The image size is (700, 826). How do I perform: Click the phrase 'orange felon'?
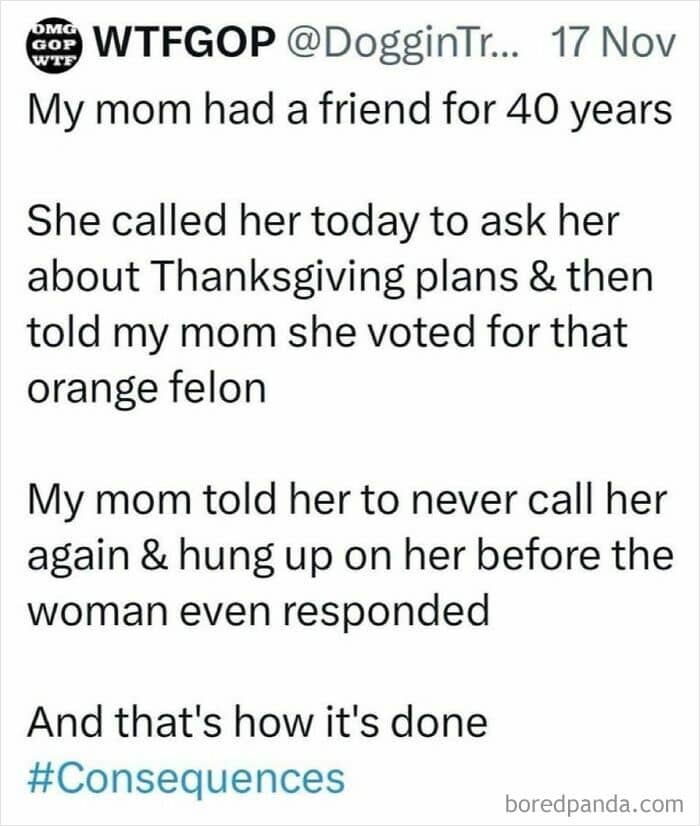click(x=147, y=388)
